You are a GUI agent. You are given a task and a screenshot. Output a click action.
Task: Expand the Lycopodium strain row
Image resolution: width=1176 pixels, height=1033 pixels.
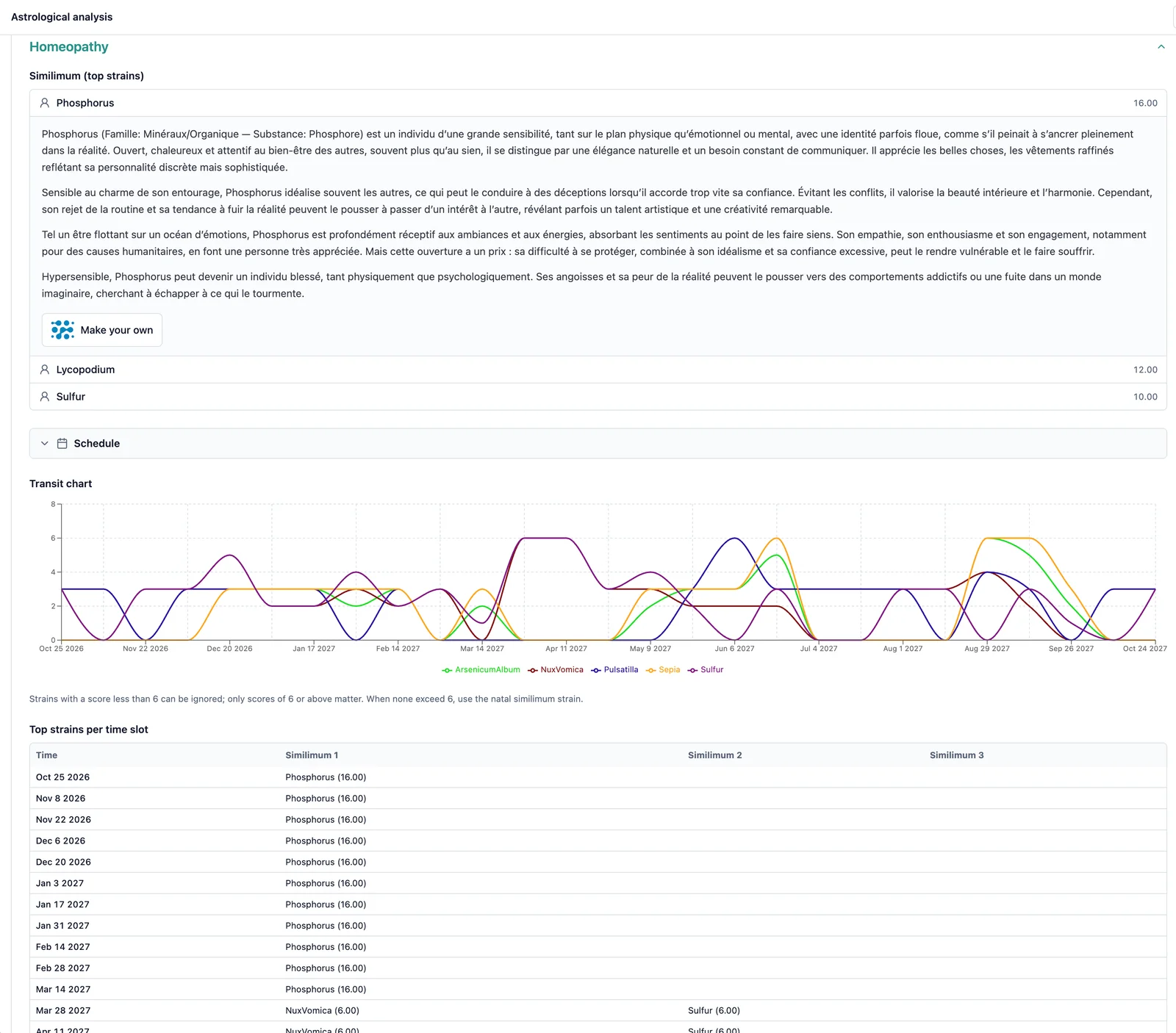[598, 370]
